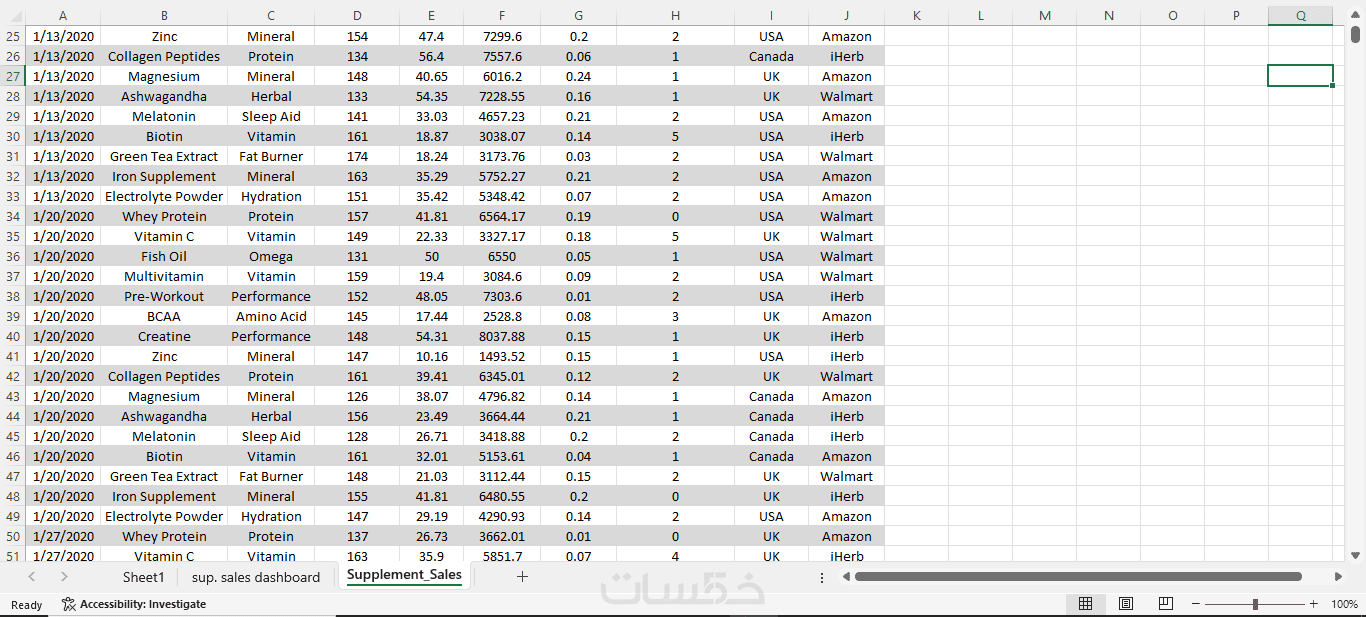Image resolution: width=1366 pixels, height=617 pixels.
Task: Switch to Page Break Preview icon
Action: (1166, 604)
